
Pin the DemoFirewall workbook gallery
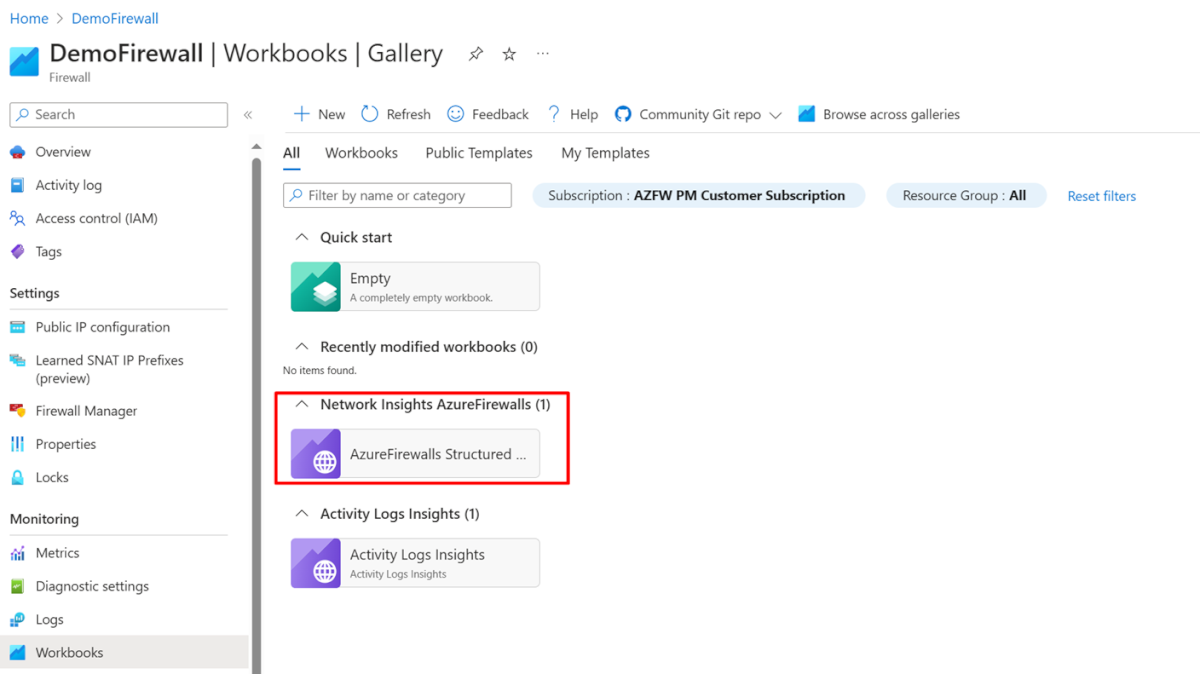[x=475, y=55]
